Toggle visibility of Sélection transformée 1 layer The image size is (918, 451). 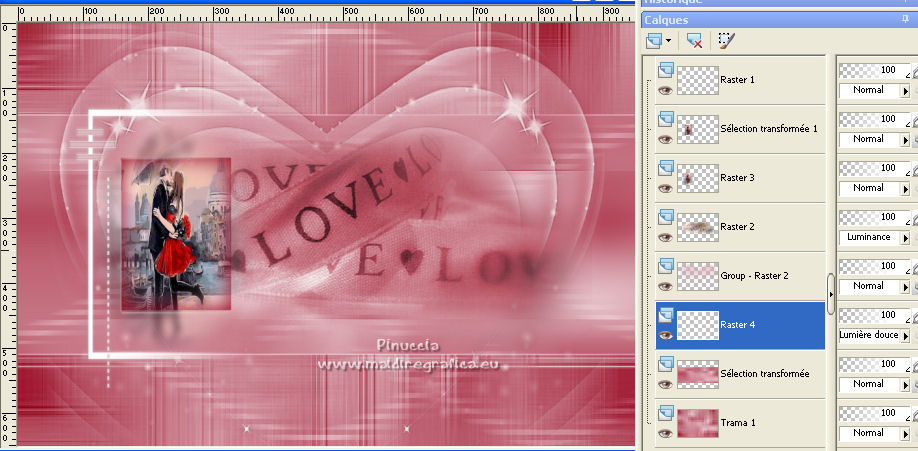[665, 139]
